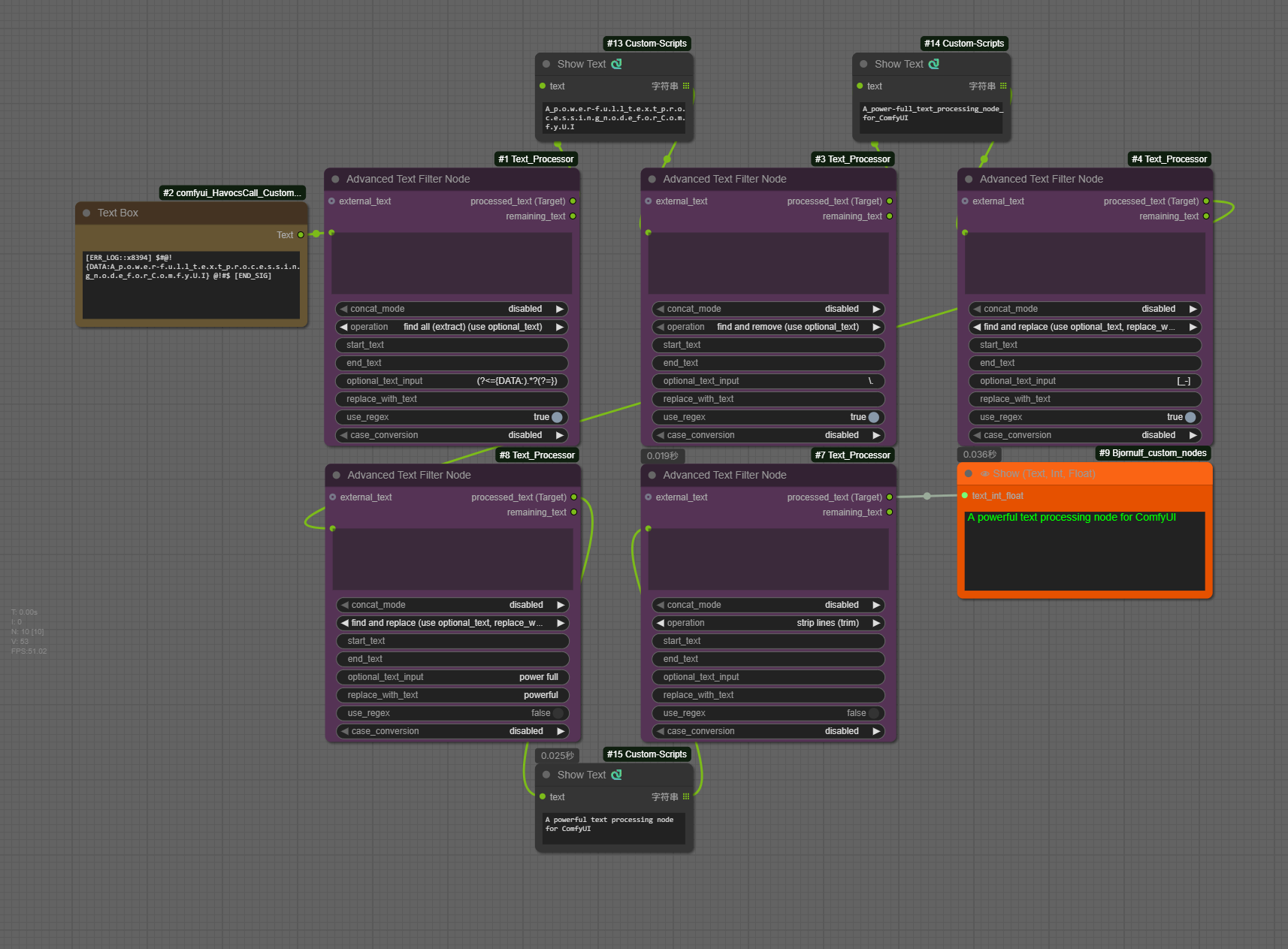Click processed_text output port on node #1
Image resolution: width=1288 pixels, height=949 pixels.
point(573,201)
